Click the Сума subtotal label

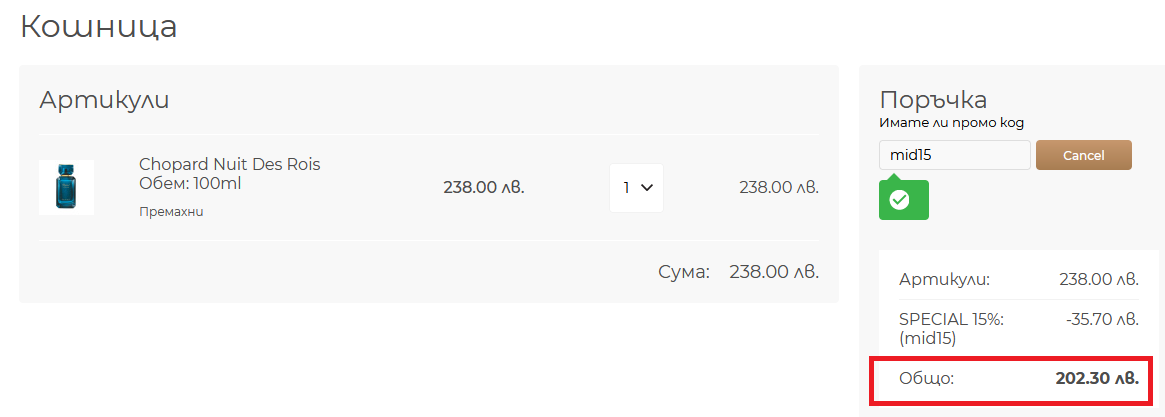pos(684,271)
